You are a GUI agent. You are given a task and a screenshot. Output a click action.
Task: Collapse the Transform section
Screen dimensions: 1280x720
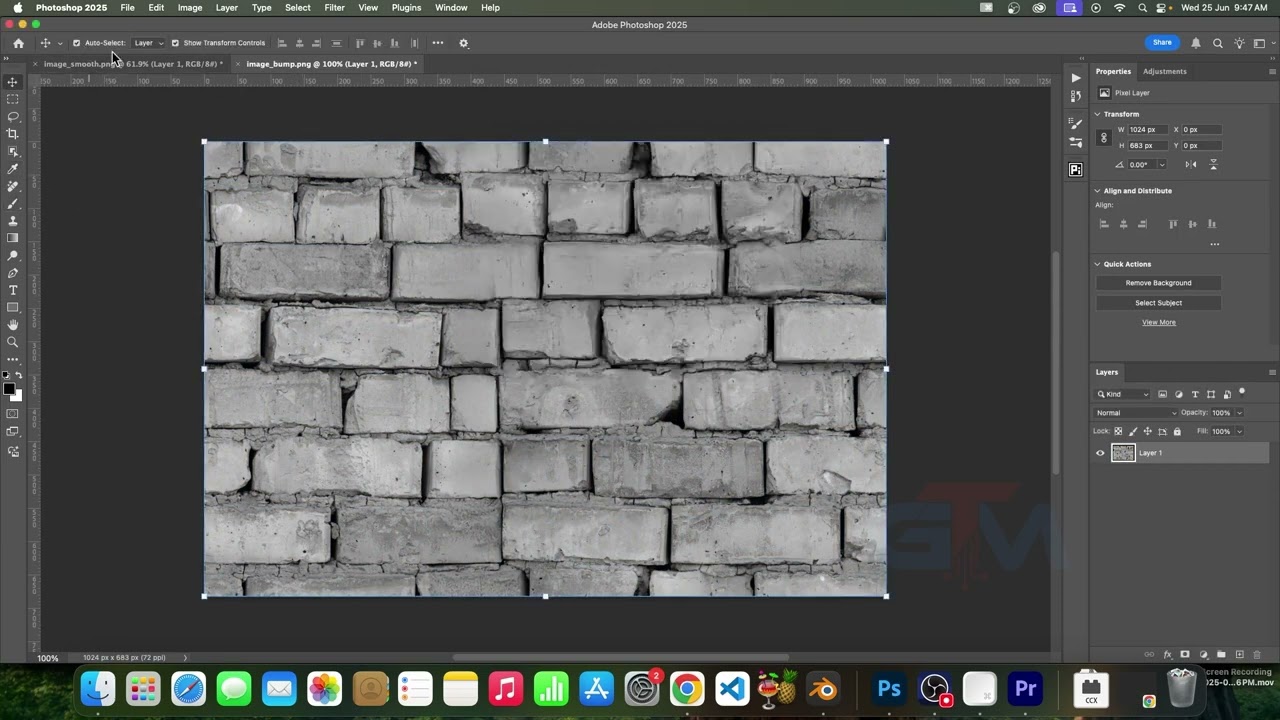click(x=1098, y=114)
